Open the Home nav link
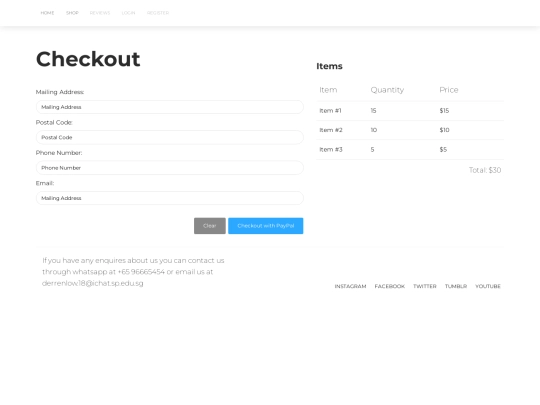The image size is (540, 405). pyautogui.click(x=47, y=13)
